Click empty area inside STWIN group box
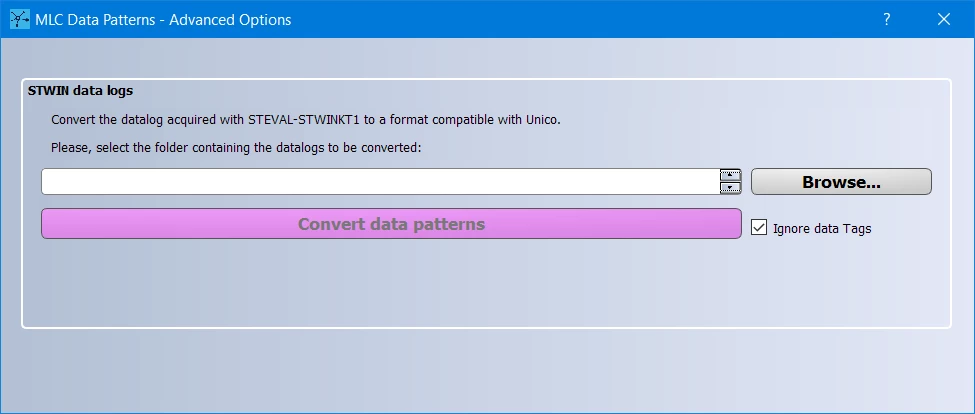Viewport: 975px width, 414px height. (485, 283)
